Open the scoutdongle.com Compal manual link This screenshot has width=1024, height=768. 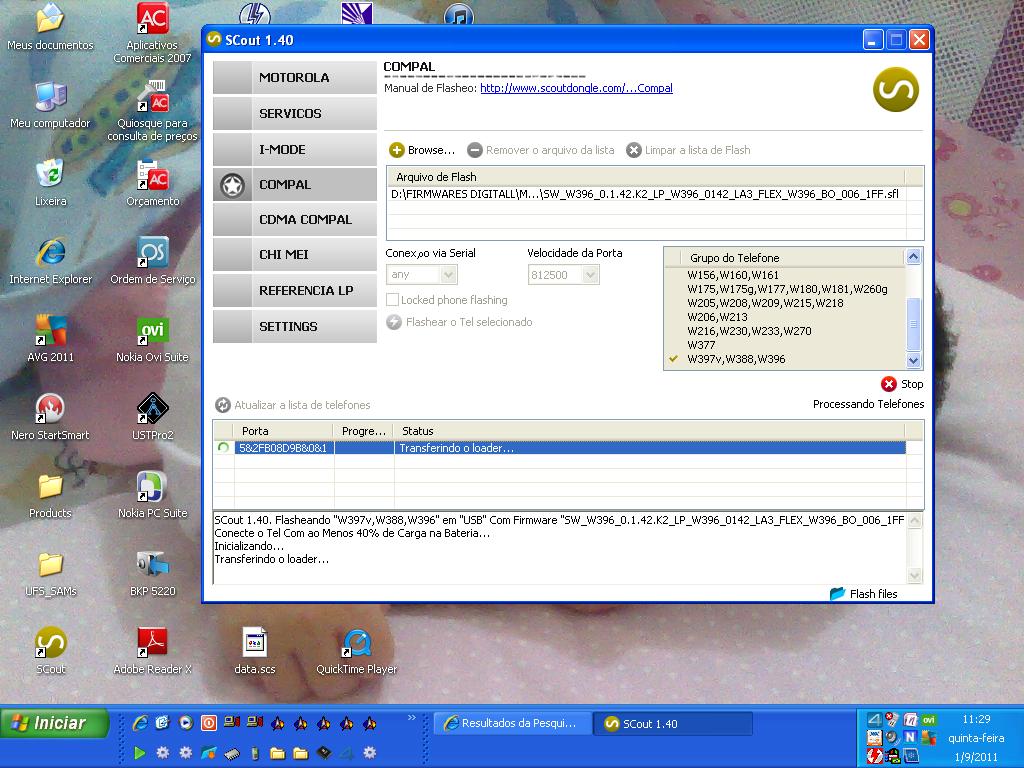576,88
